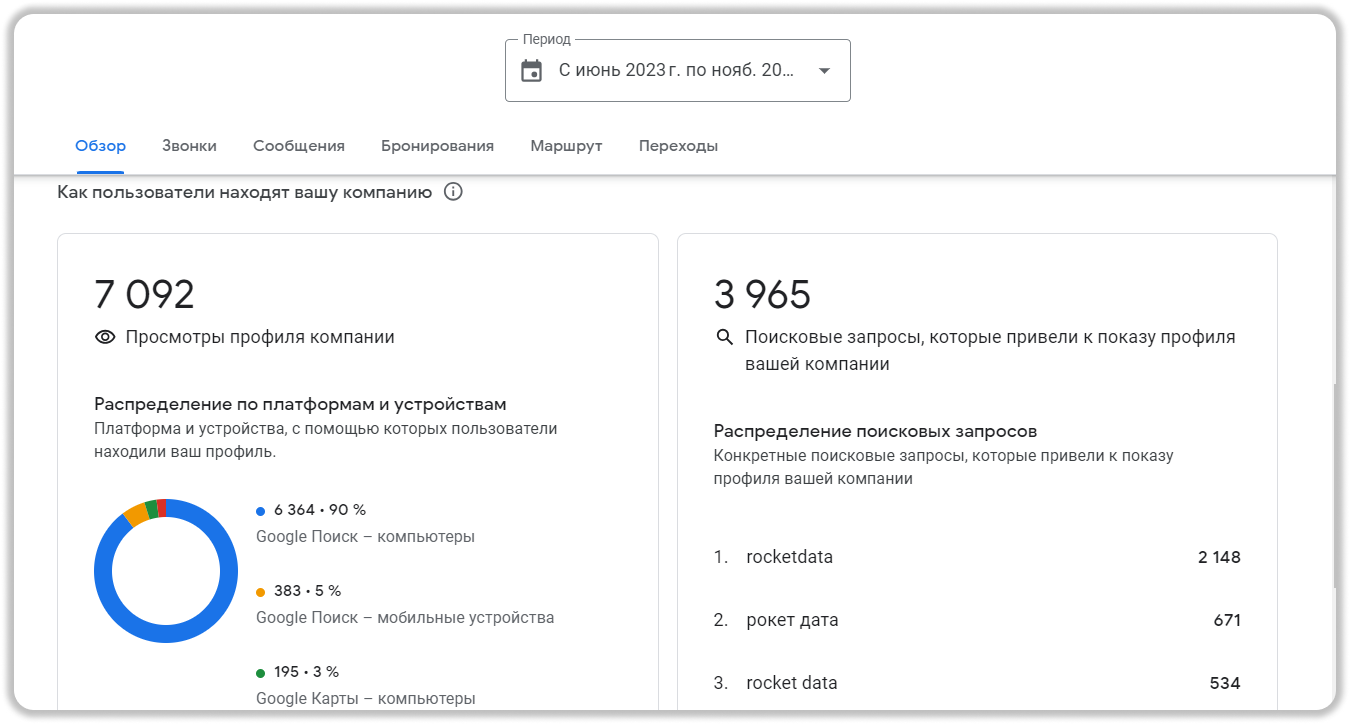Click the green dot for desktop Google Maps
Screen dimensions: 1350x724
coord(261,673)
